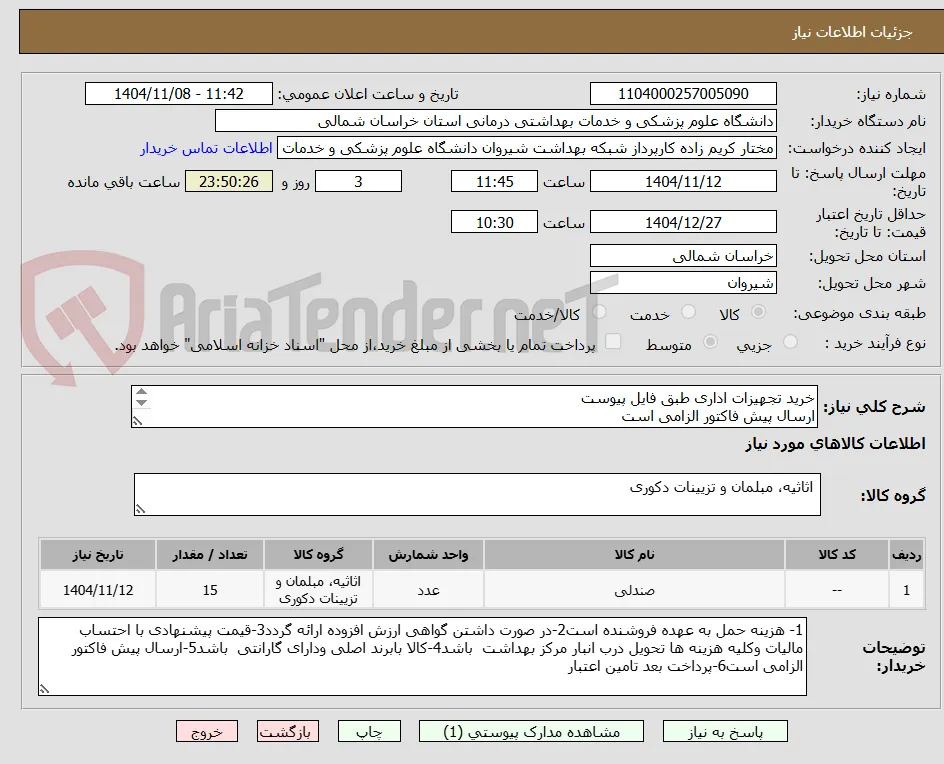Click the کد کالا column header

837,554
